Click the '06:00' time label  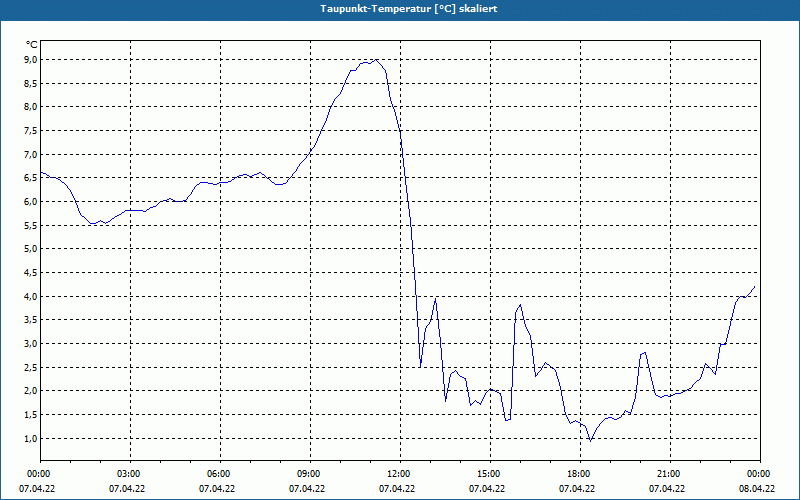[217, 474]
